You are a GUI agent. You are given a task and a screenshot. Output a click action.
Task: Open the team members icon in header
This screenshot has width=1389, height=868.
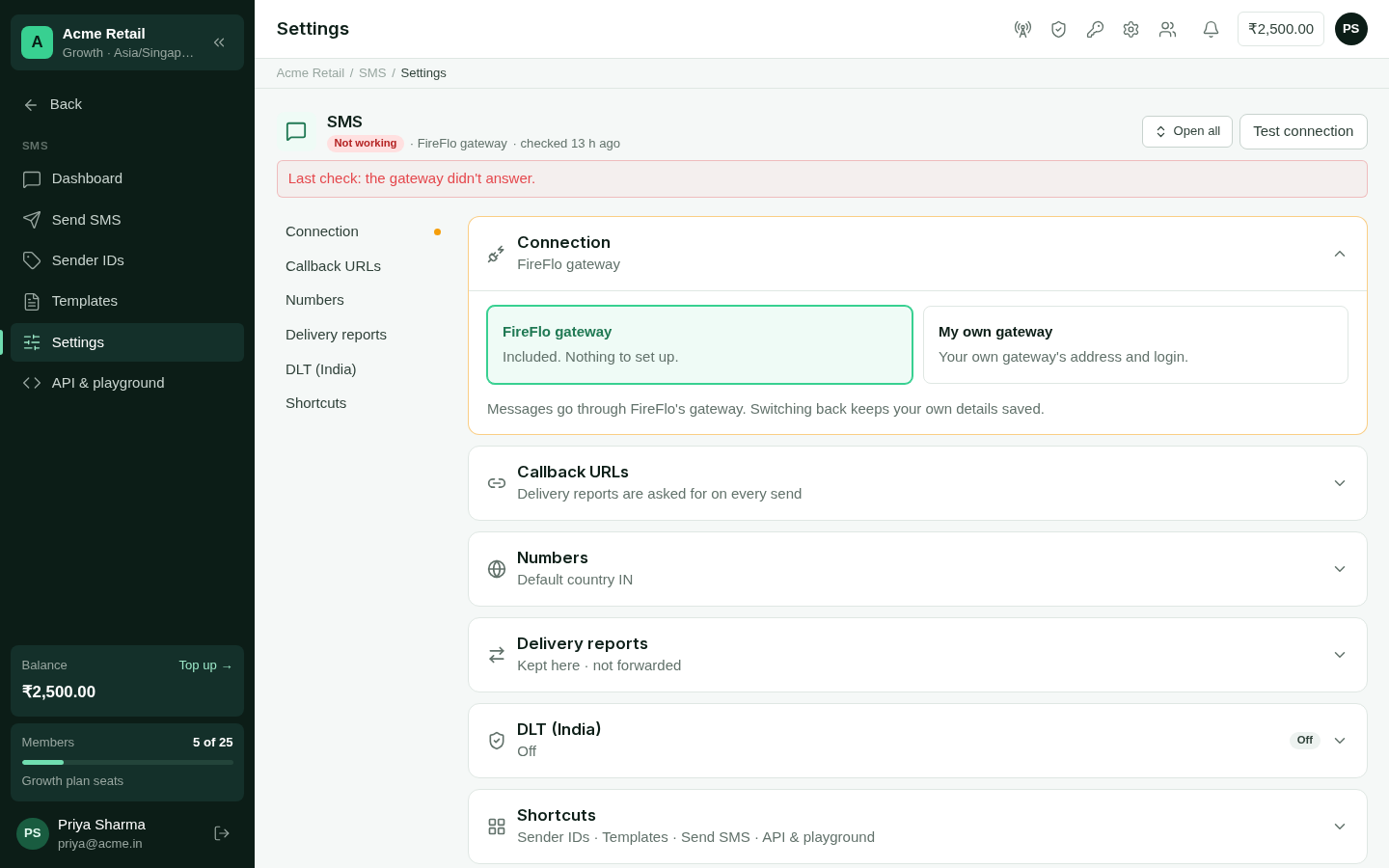1167,29
